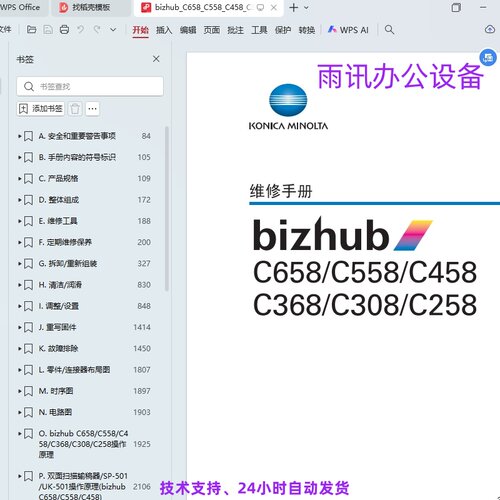The height and width of the screenshot is (500, 500).
Task: Add a new tab with plus icon
Action: (x=294, y=7)
